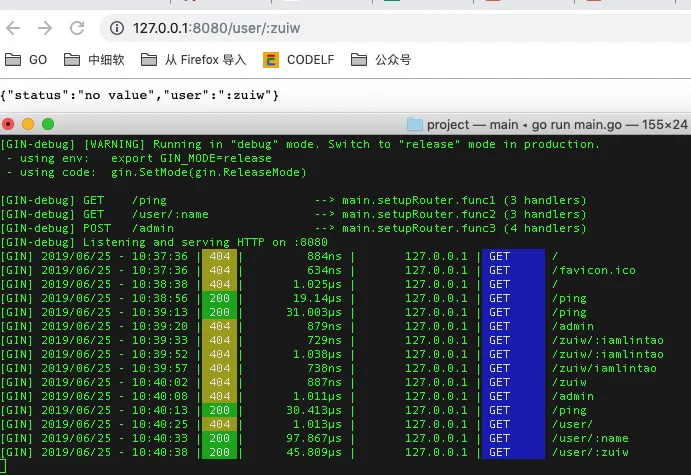Click GET method cell at 10:40:38
Screen dimensions: 691x475
tap(513, 453)
